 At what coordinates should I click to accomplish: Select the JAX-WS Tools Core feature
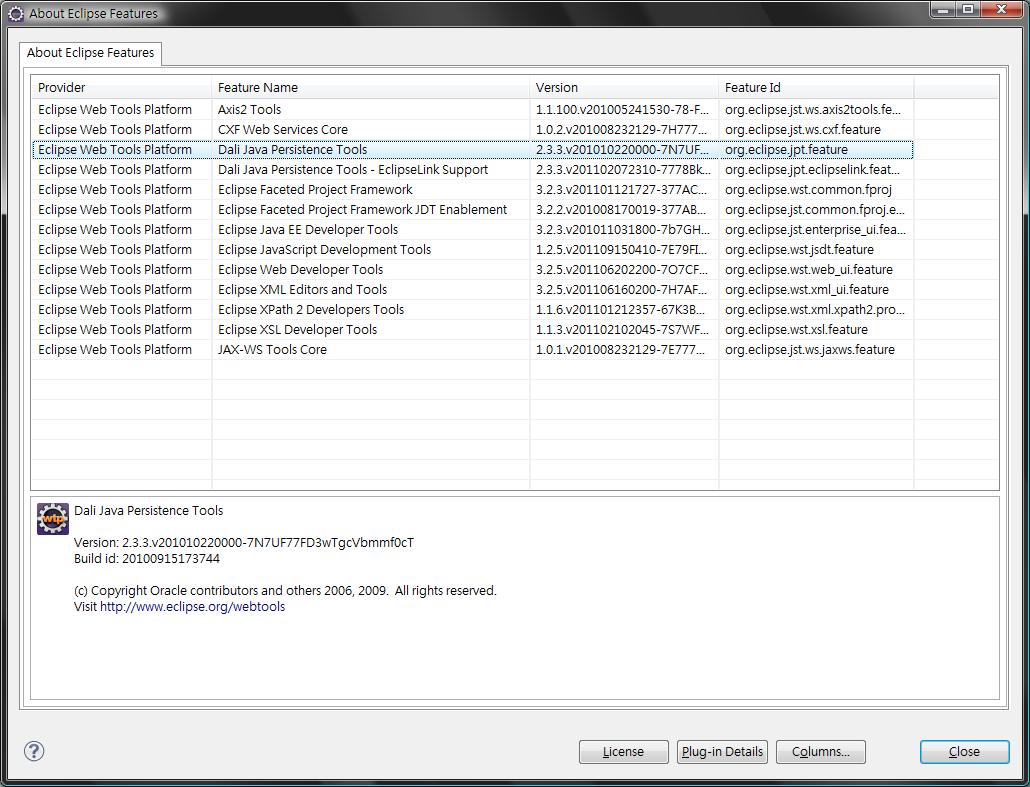click(x=472, y=350)
